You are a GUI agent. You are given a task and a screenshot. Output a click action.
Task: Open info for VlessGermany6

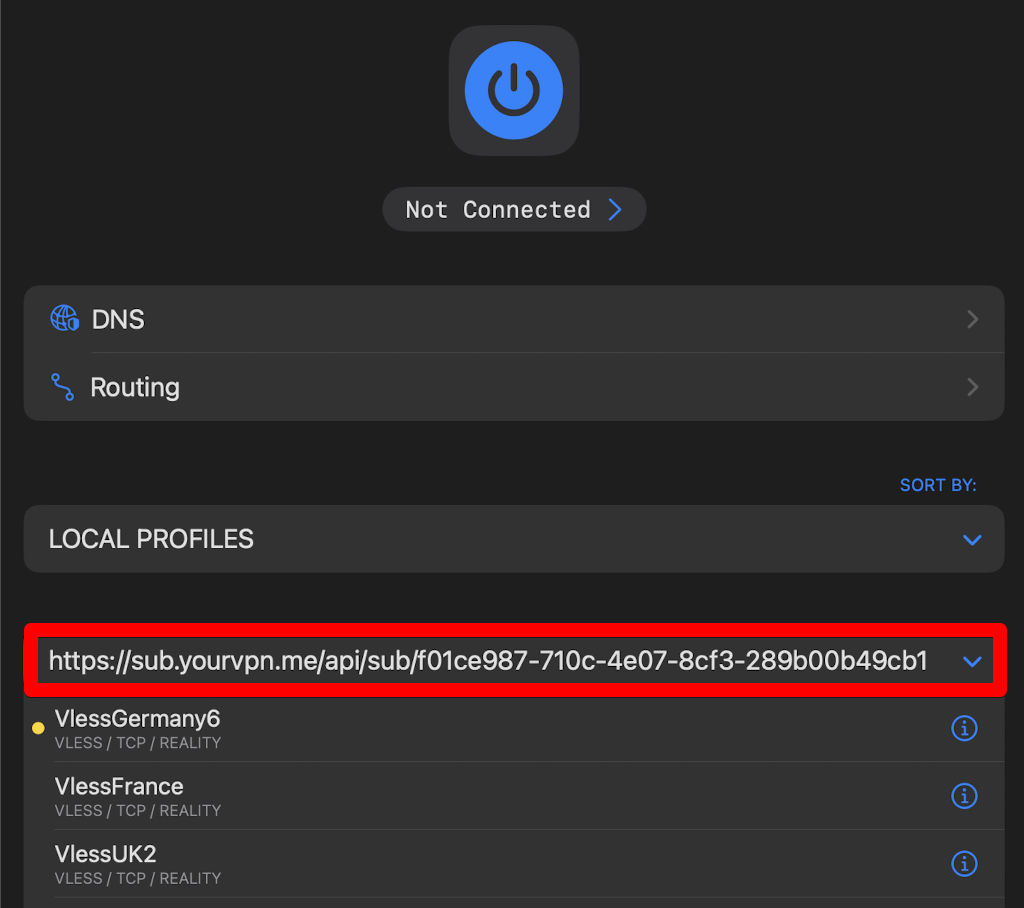(963, 729)
